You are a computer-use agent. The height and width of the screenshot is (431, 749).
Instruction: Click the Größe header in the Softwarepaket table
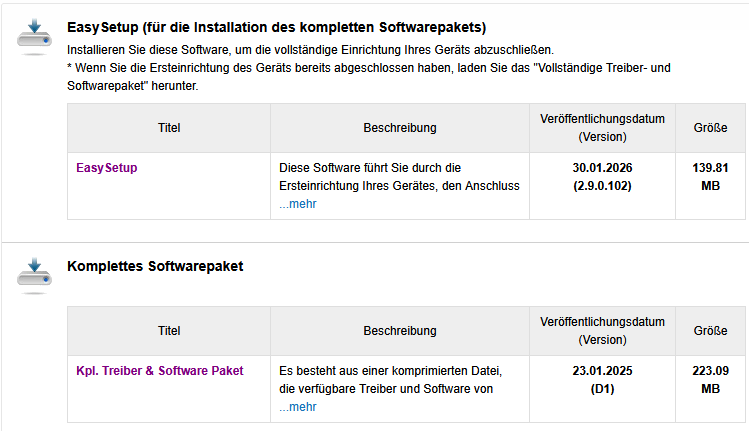710,331
